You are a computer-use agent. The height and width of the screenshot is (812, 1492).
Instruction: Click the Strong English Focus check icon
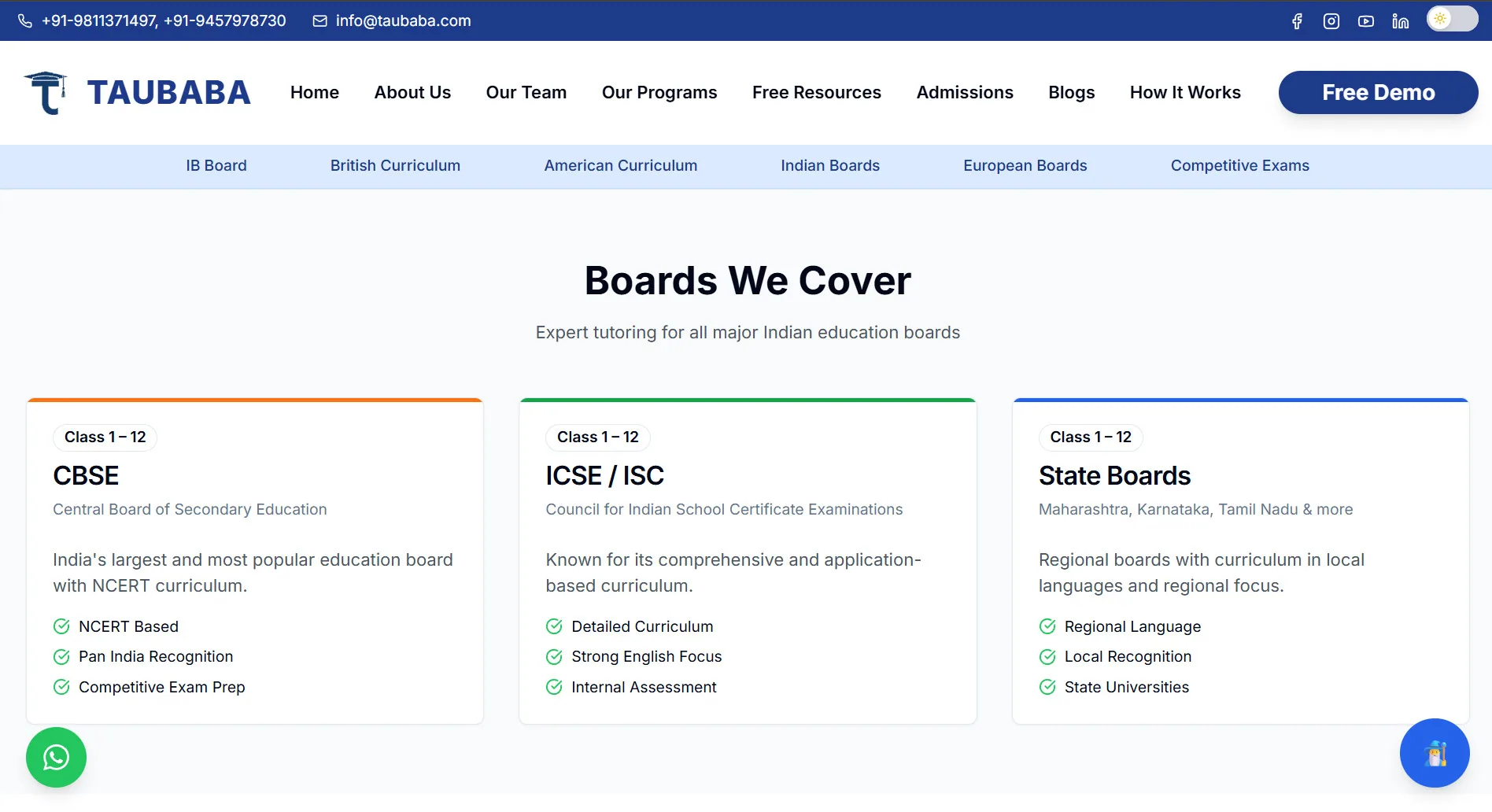(554, 656)
